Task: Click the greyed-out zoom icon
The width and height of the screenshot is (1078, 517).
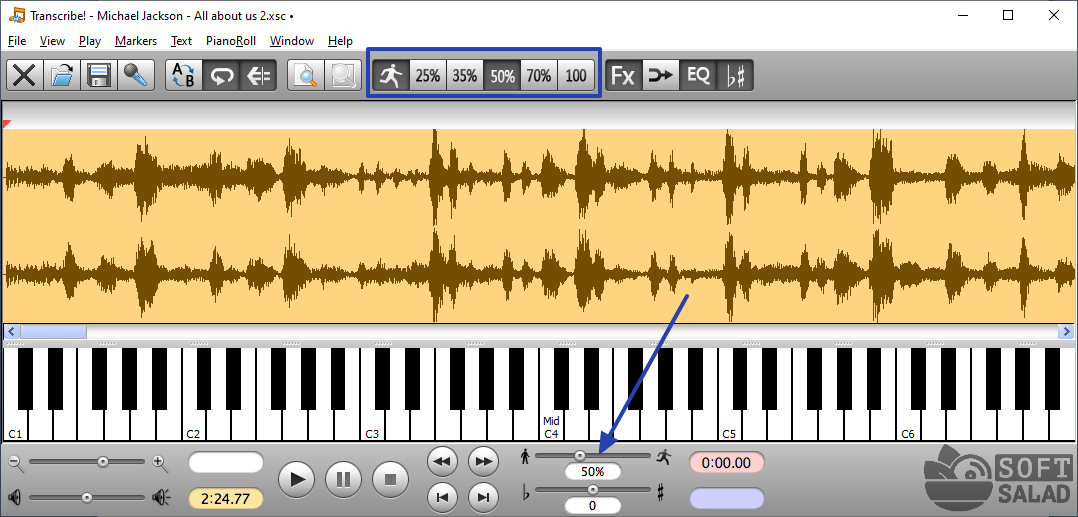Action: 342,75
